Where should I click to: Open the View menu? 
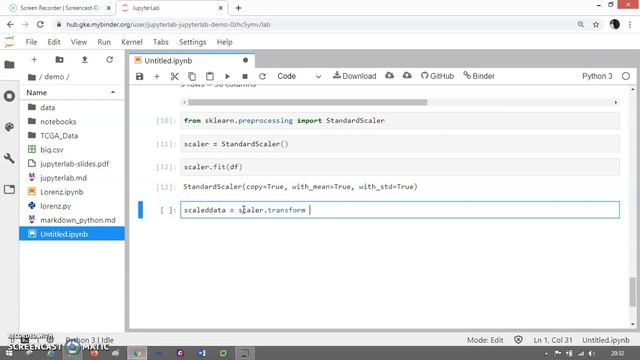click(x=79, y=42)
